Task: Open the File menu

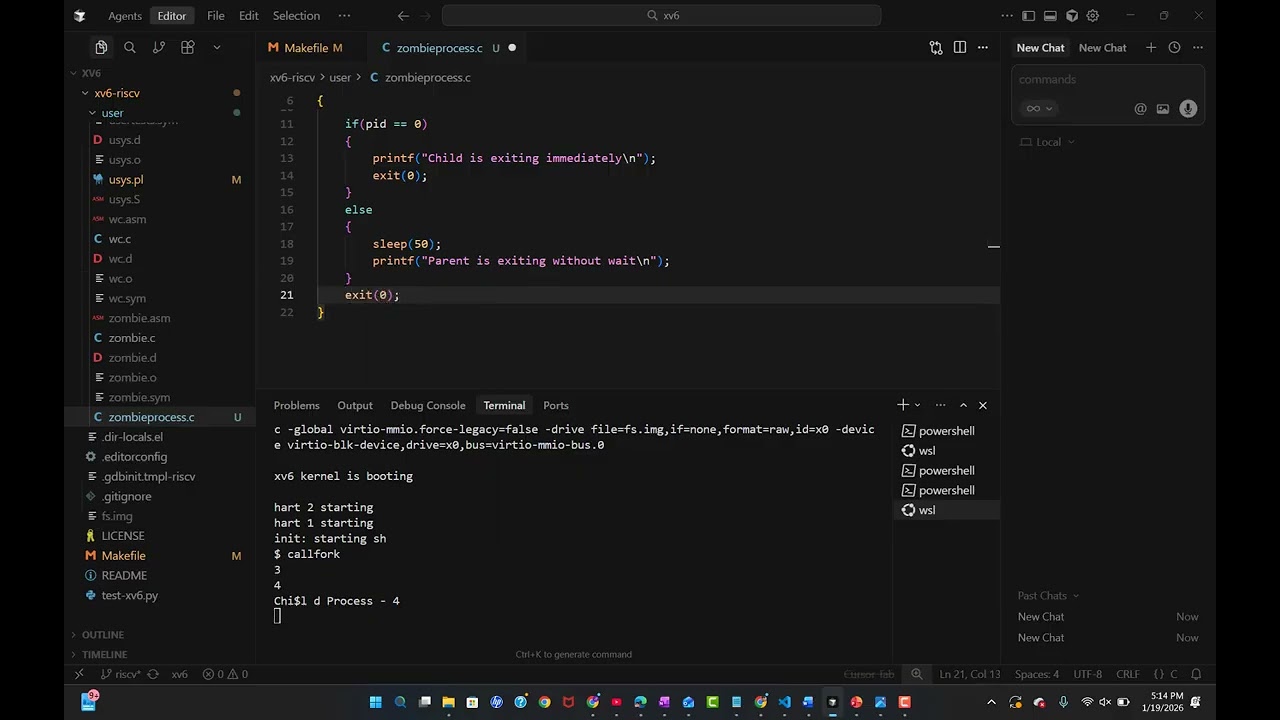Action: point(215,16)
